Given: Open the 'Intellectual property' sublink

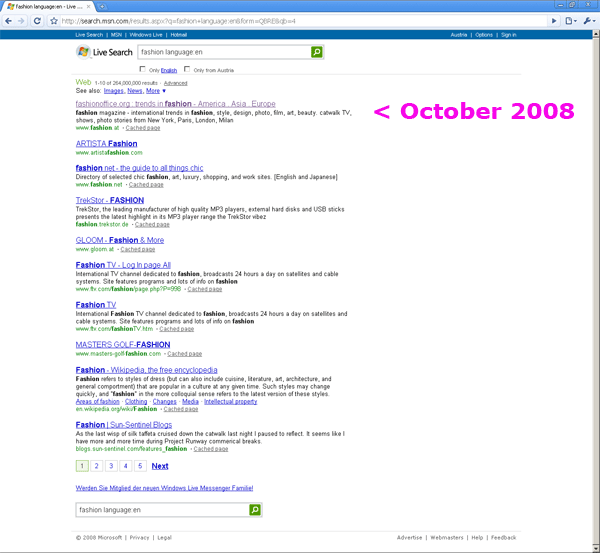Looking at the screenshot, I should tap(230, 401).
